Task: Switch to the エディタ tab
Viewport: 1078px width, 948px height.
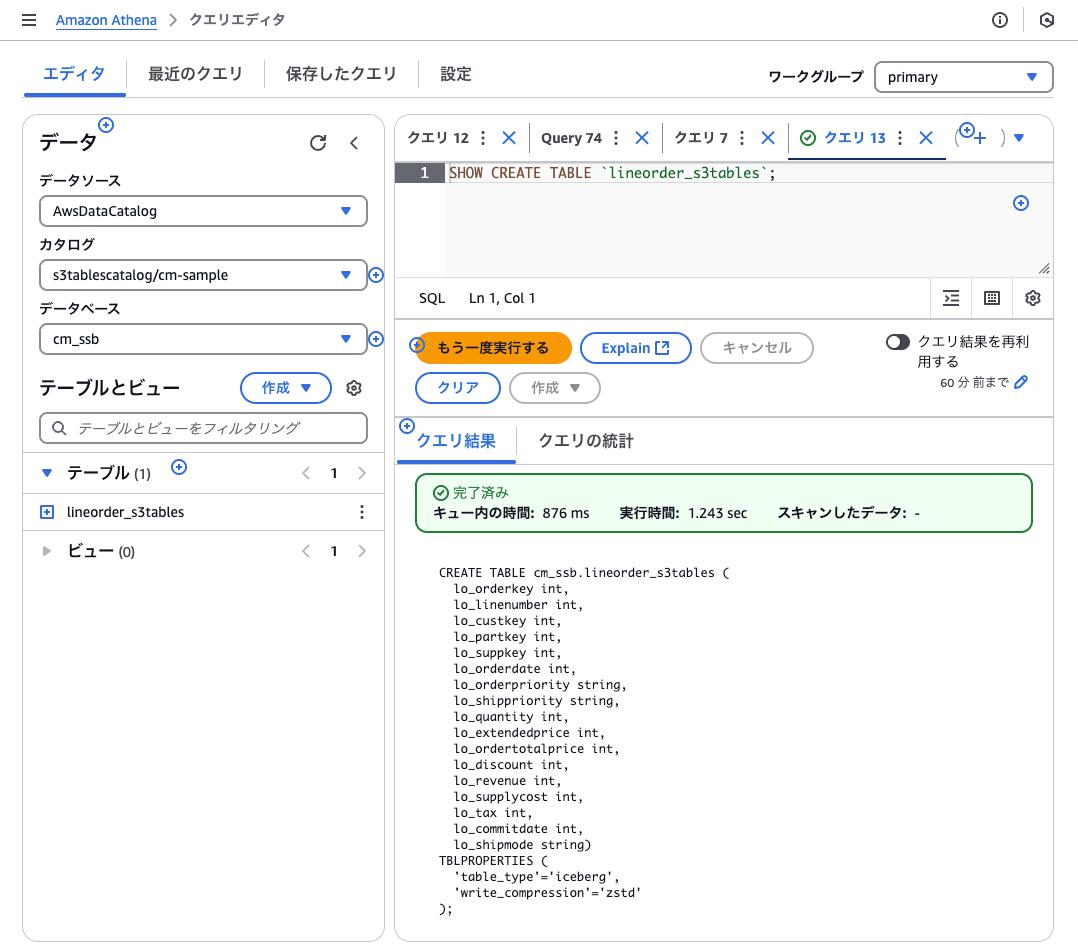Action: (74, 74)
